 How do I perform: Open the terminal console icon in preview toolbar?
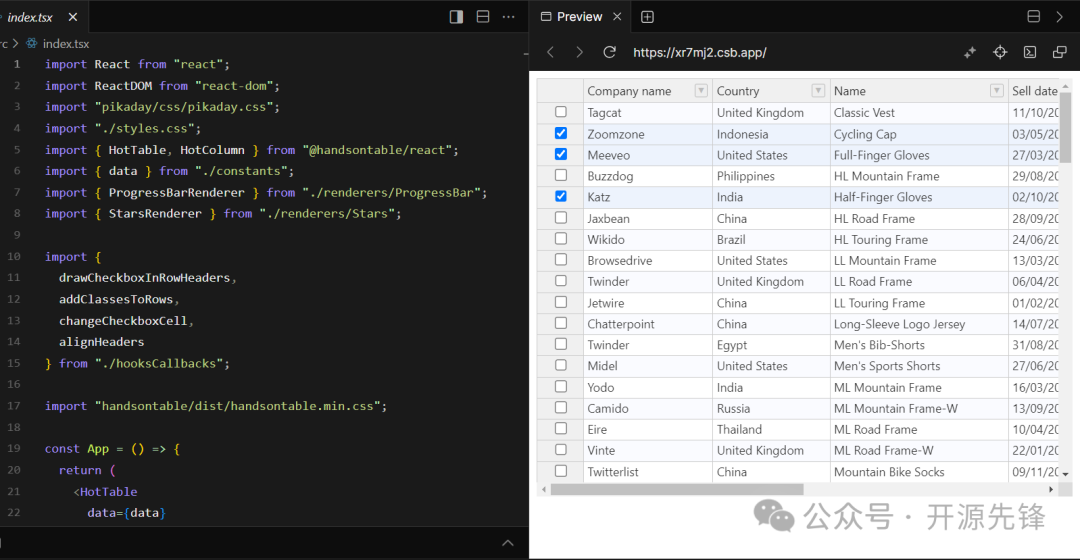point(1030,52)
